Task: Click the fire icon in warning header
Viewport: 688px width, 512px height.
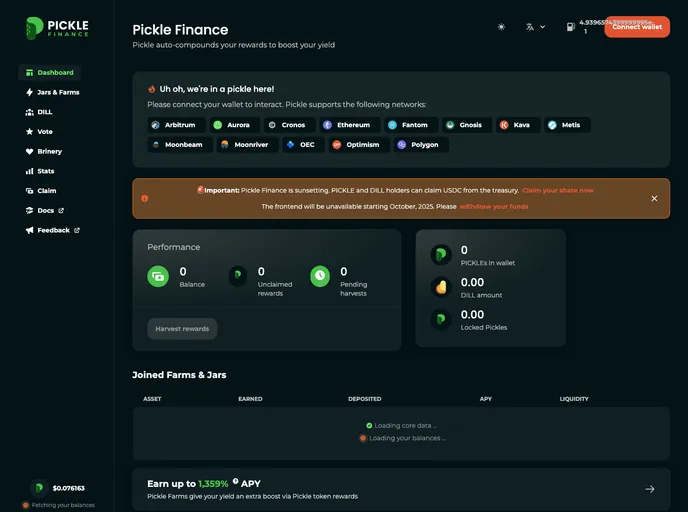Action: tap(152, 89)
